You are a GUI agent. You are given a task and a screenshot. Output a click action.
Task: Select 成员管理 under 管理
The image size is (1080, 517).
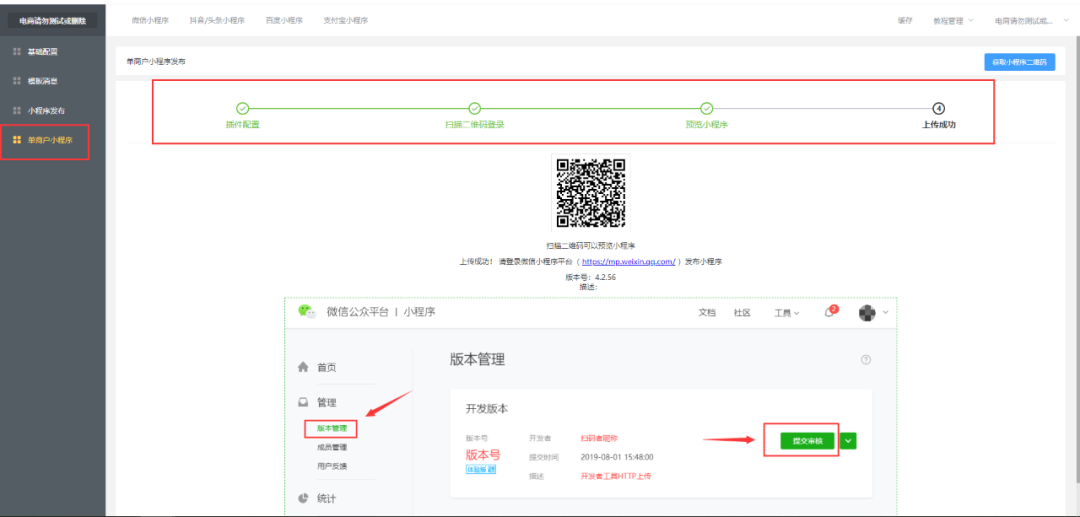click(x=332, y=447)
